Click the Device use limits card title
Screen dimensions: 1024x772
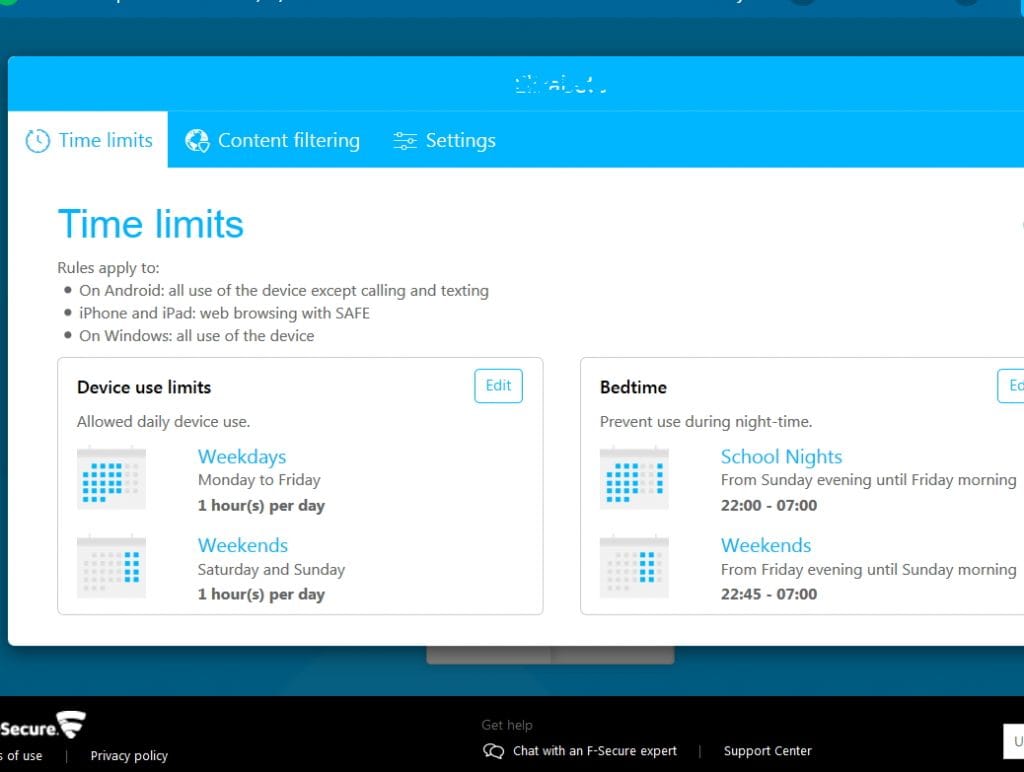click(x=144, y=387)
